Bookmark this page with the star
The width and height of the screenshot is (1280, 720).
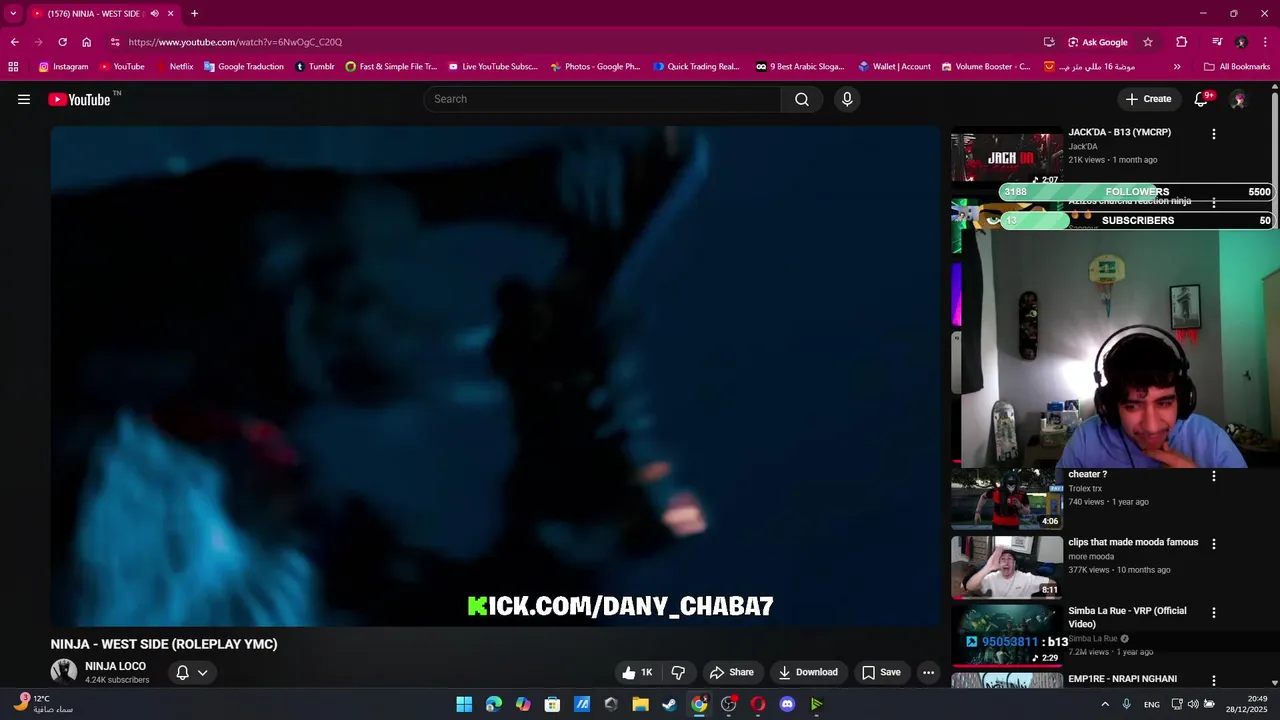(x=1148, y=42)
